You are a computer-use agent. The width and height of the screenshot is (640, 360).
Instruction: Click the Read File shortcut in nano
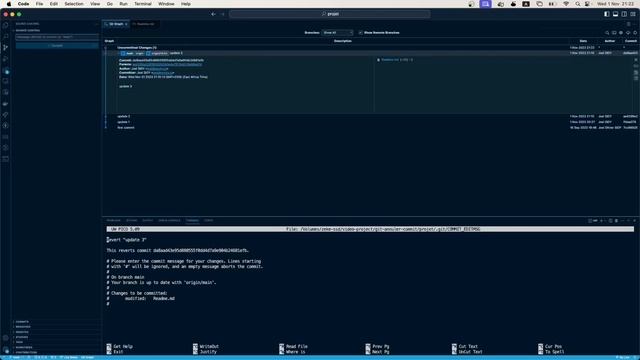pos(293,347)
